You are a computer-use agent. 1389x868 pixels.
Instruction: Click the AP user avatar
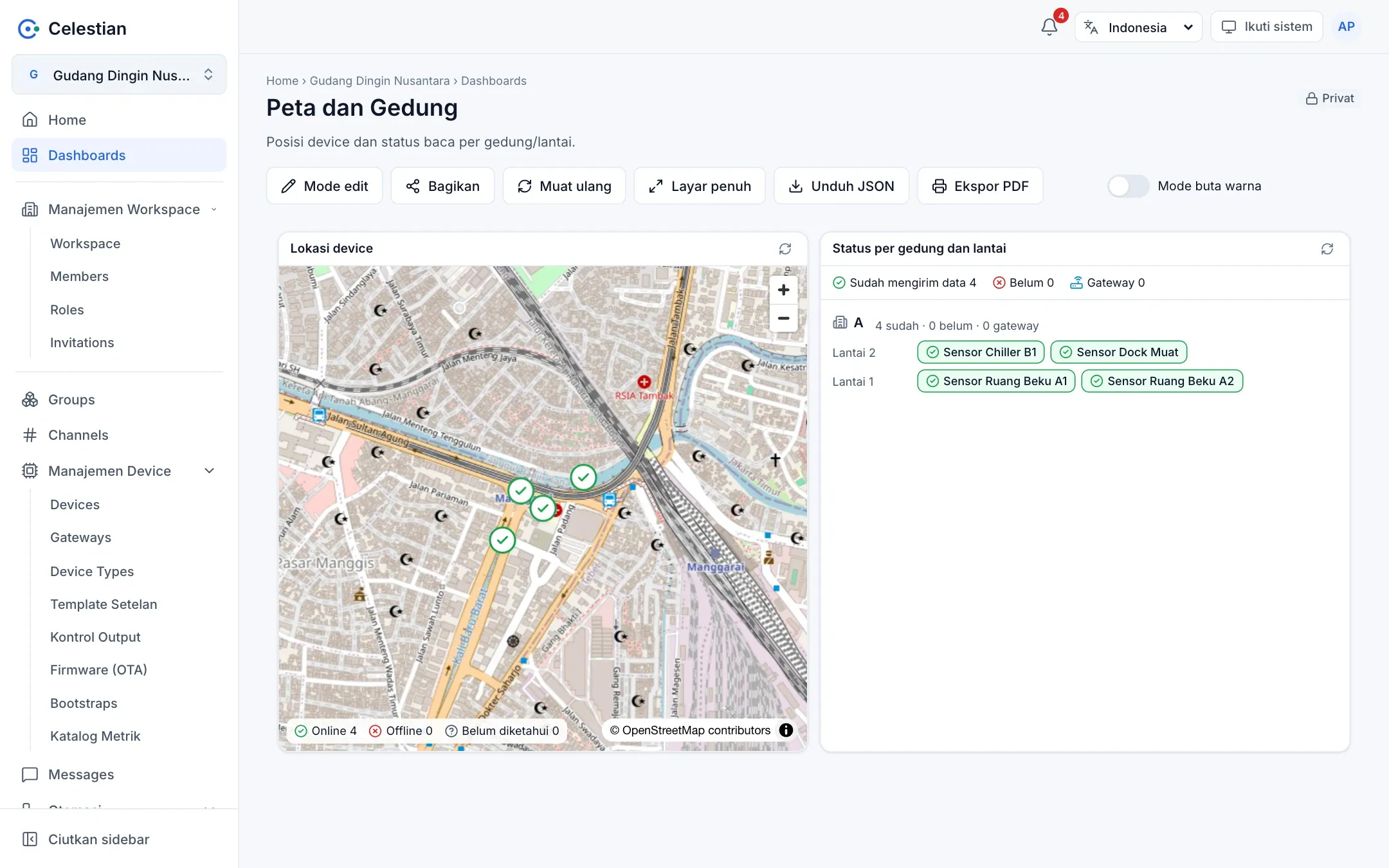tap(1346, 26)
